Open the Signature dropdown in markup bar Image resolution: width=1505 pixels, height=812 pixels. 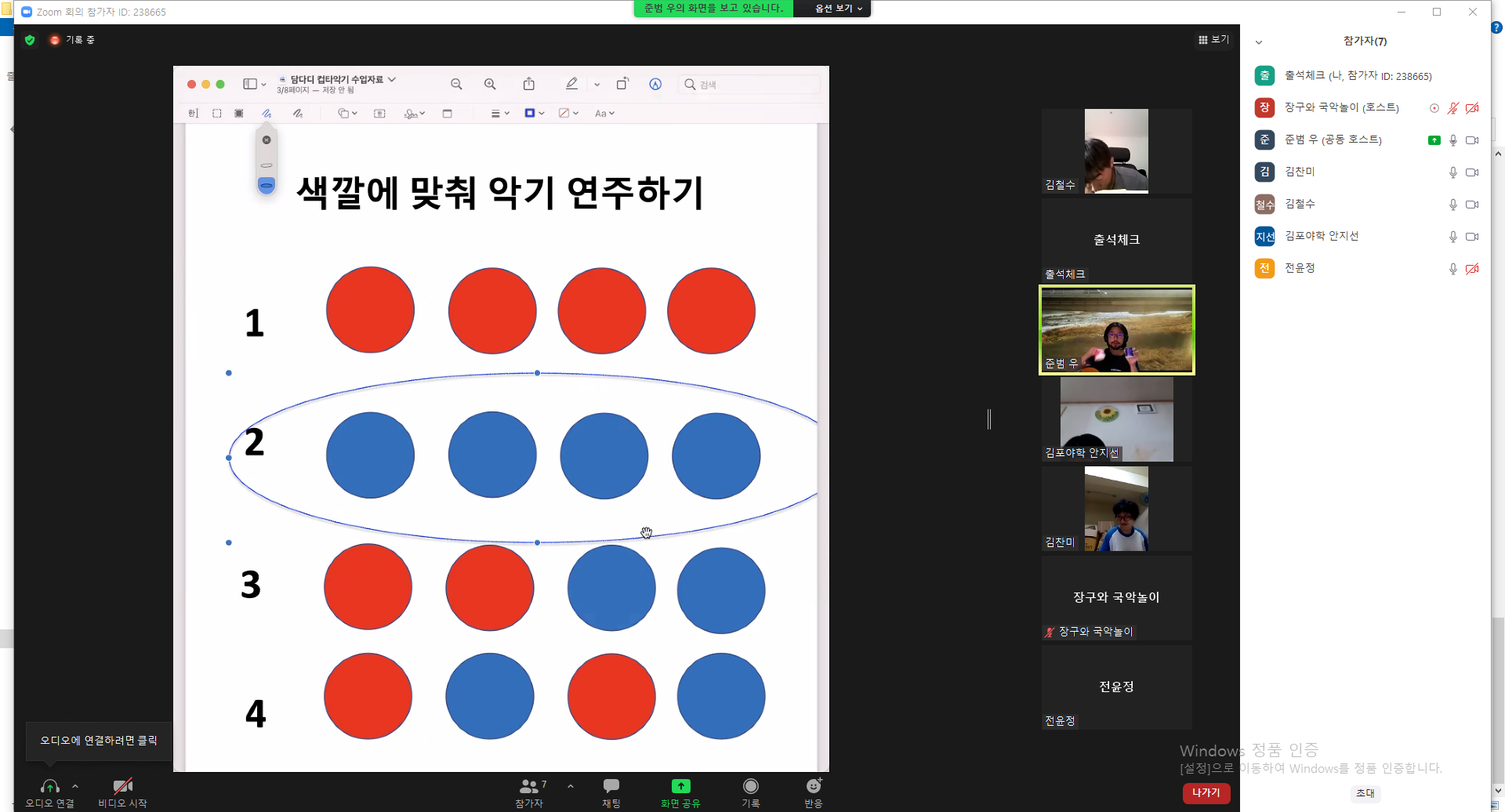[x=415, y=114]
